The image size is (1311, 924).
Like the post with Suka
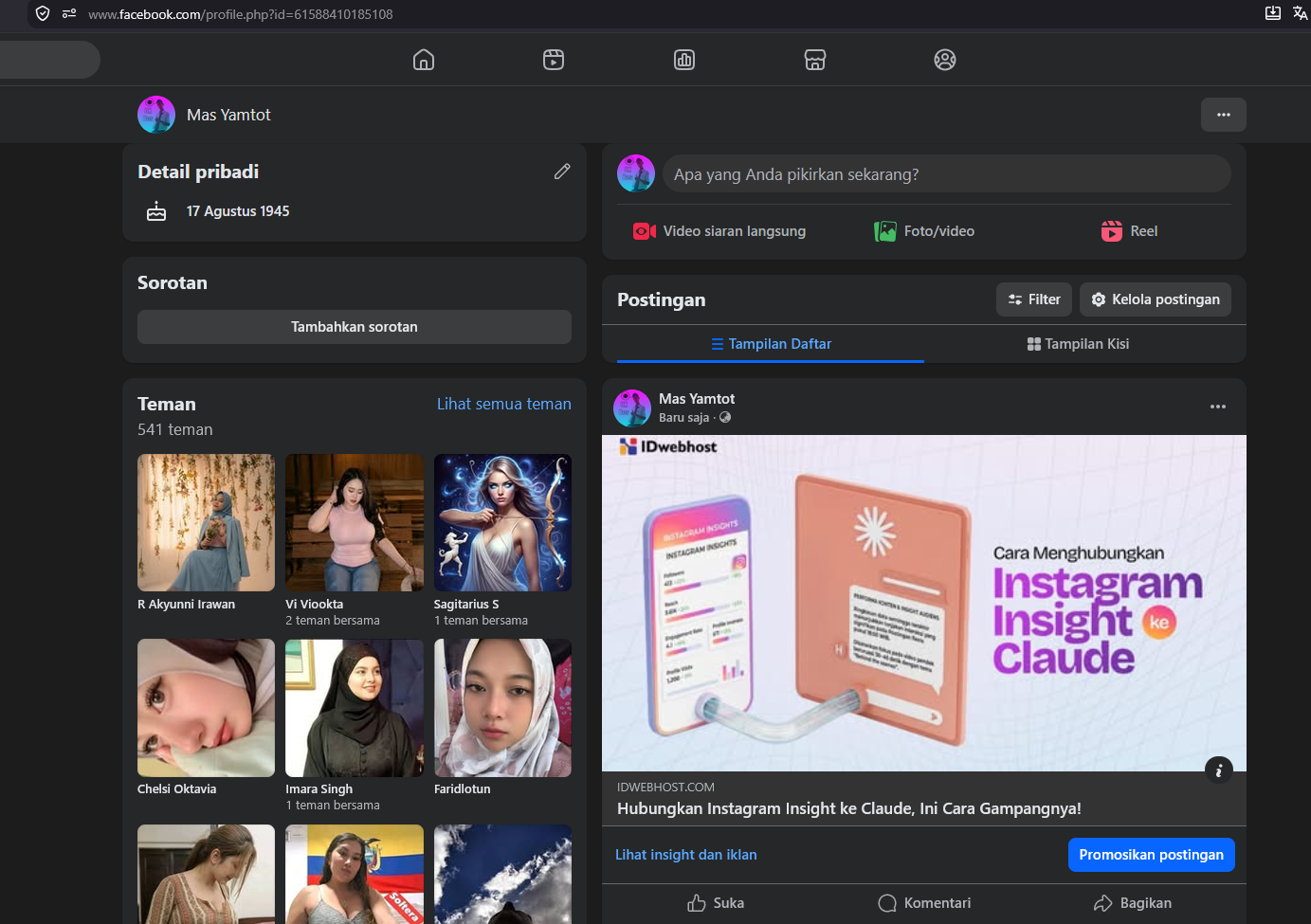(x=716, y=903)
